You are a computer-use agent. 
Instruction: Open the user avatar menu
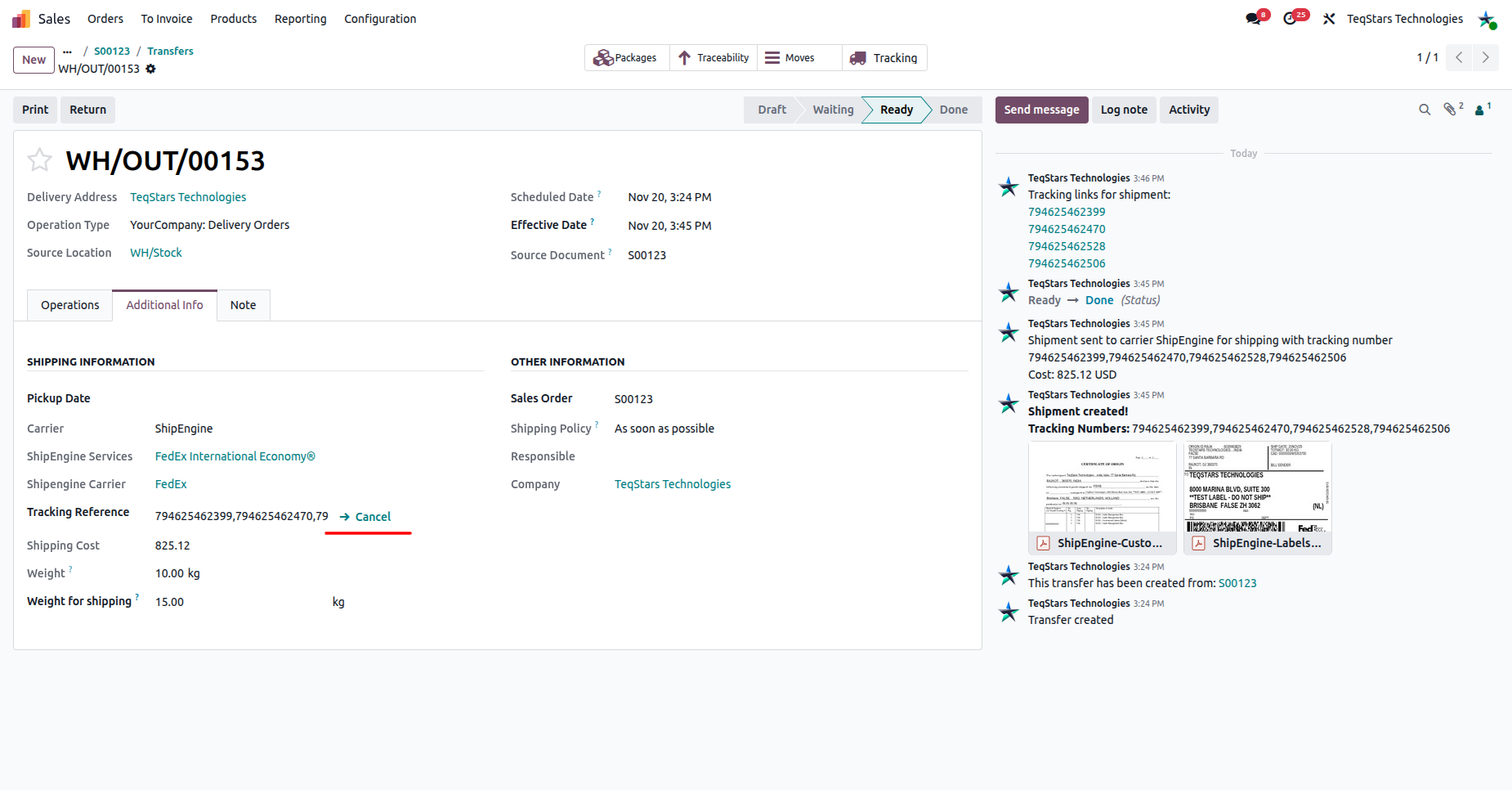coord(1486,19)
